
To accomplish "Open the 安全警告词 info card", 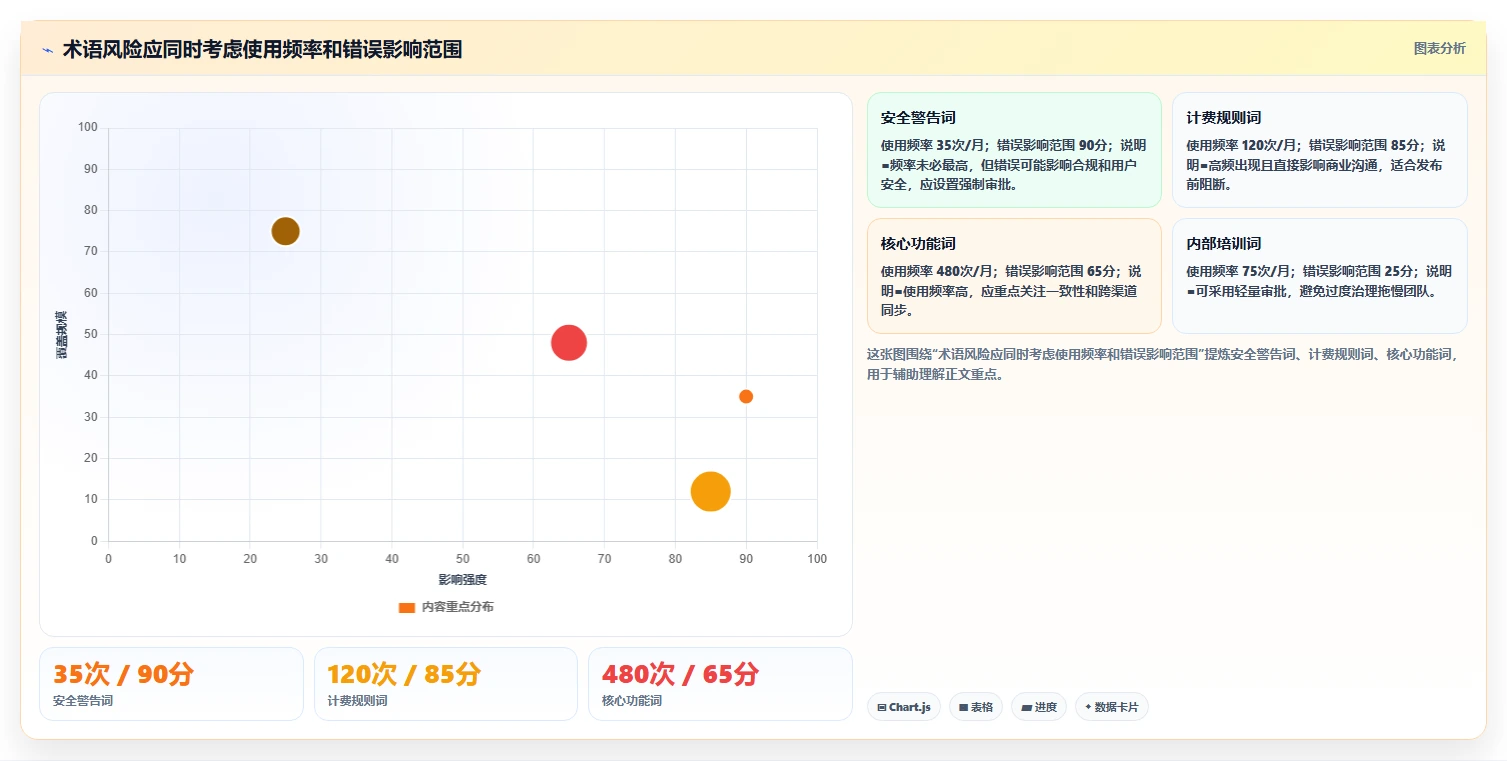I will [1014, 150].
